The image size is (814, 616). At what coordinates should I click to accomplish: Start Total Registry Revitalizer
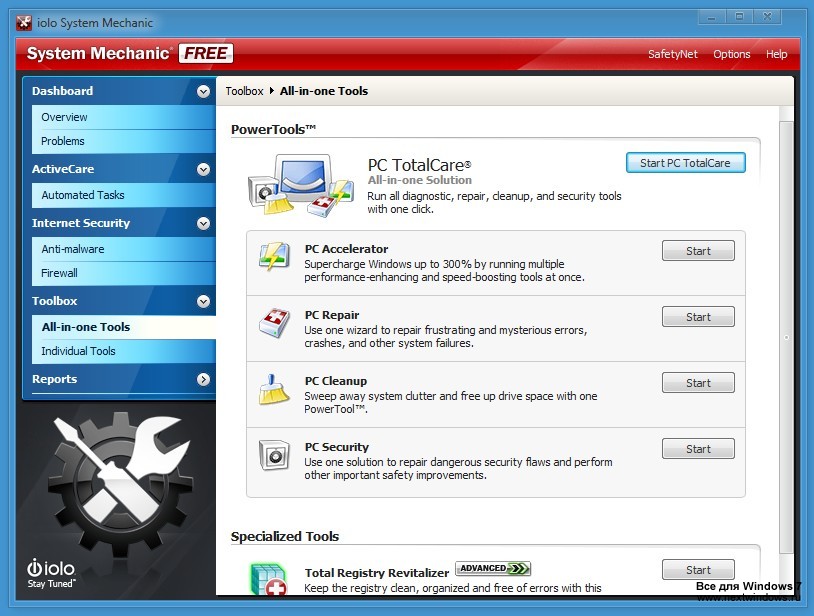tap(698, 570)
